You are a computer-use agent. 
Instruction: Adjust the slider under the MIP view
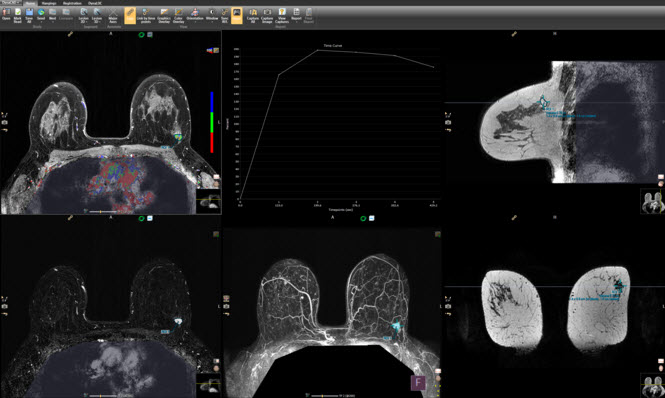(324, 395)
